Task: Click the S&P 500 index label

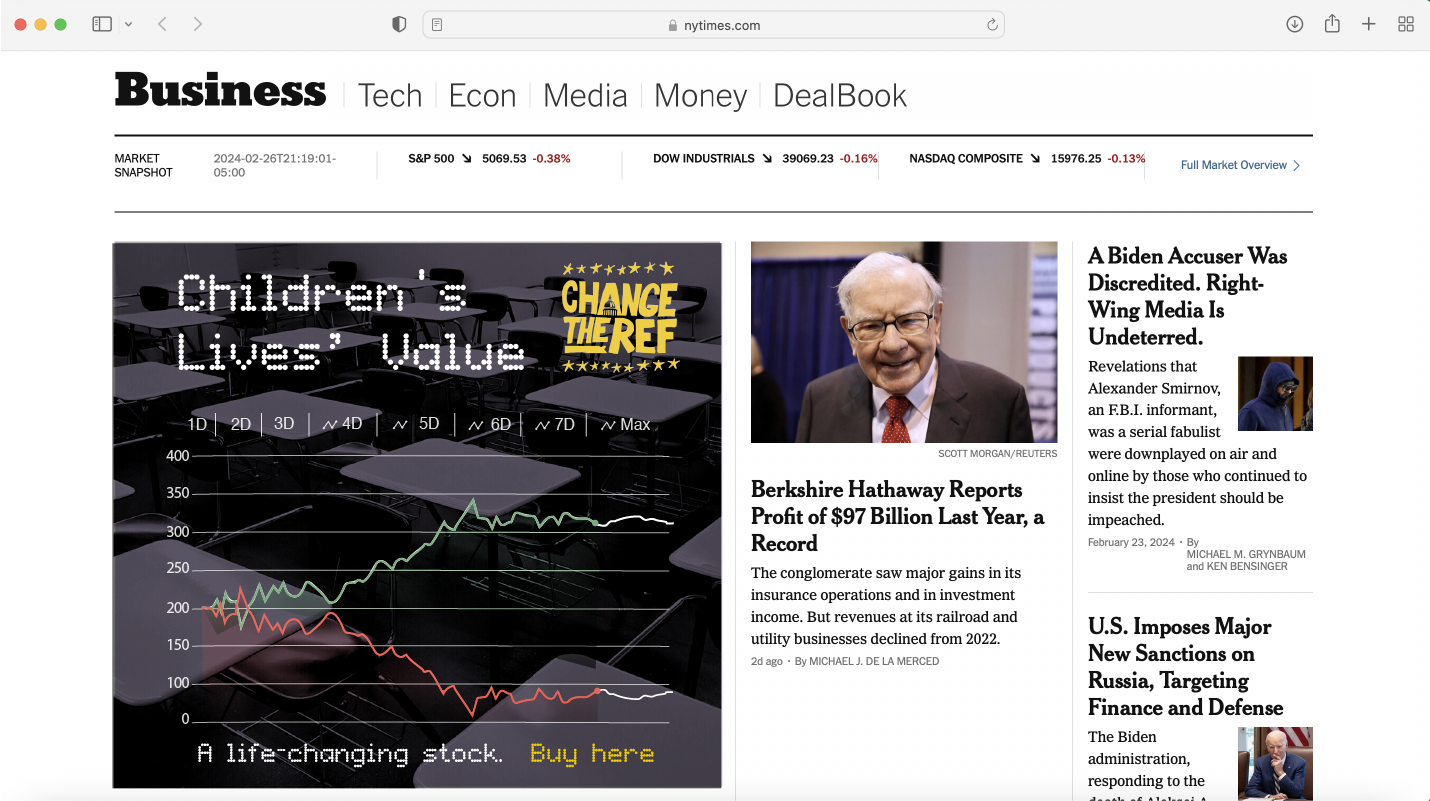Action: (x=431, y=158)
